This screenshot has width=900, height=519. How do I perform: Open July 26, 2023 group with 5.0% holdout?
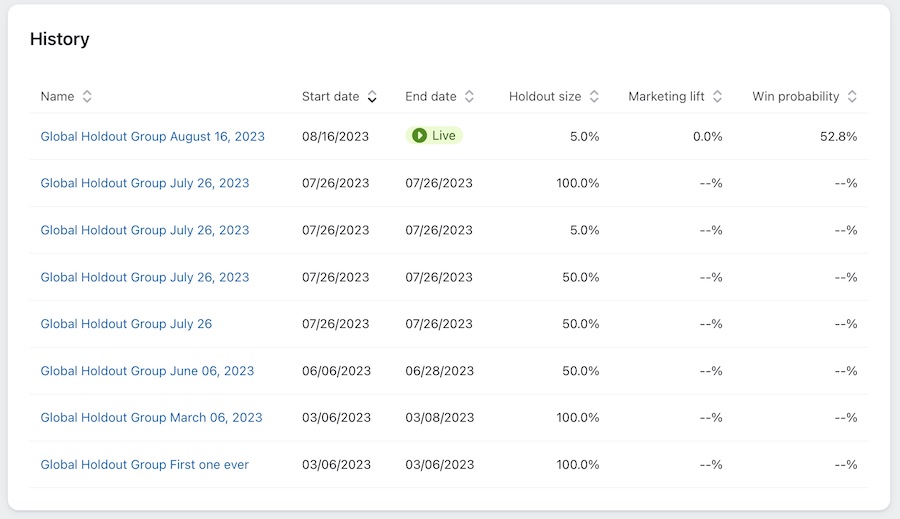click(x=144, y=230)
